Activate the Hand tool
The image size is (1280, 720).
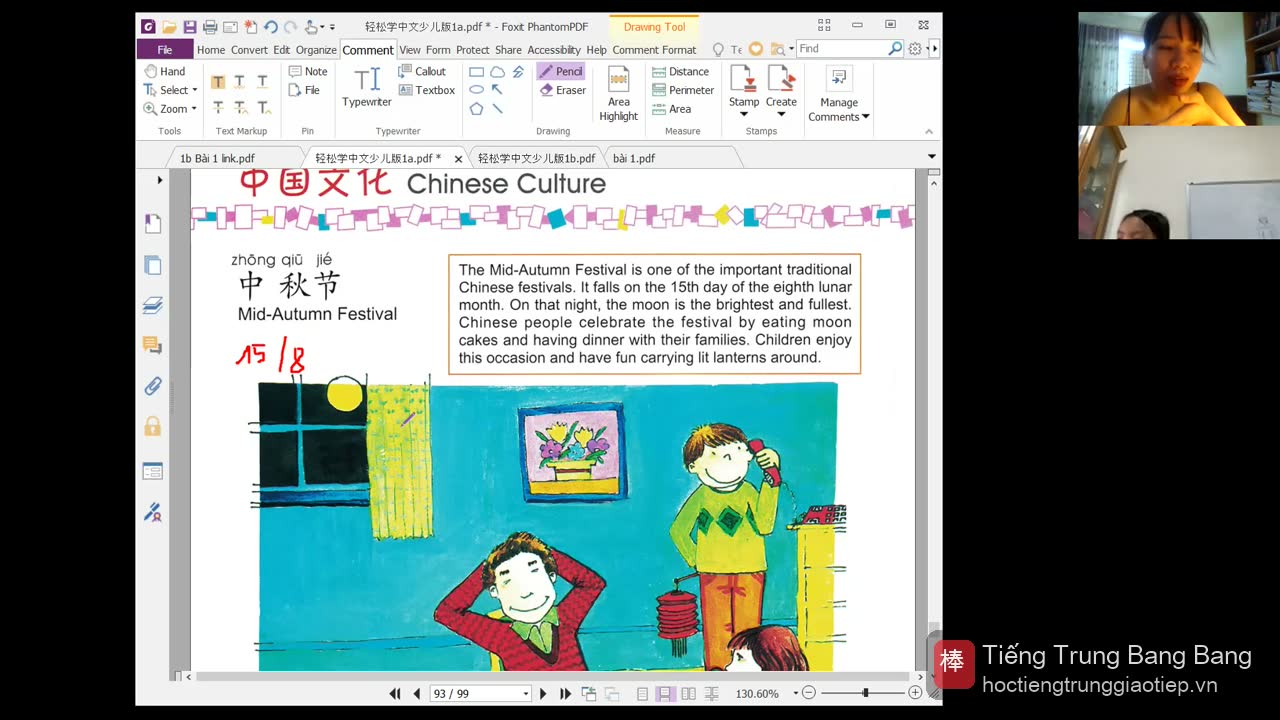tap(165, 71)
